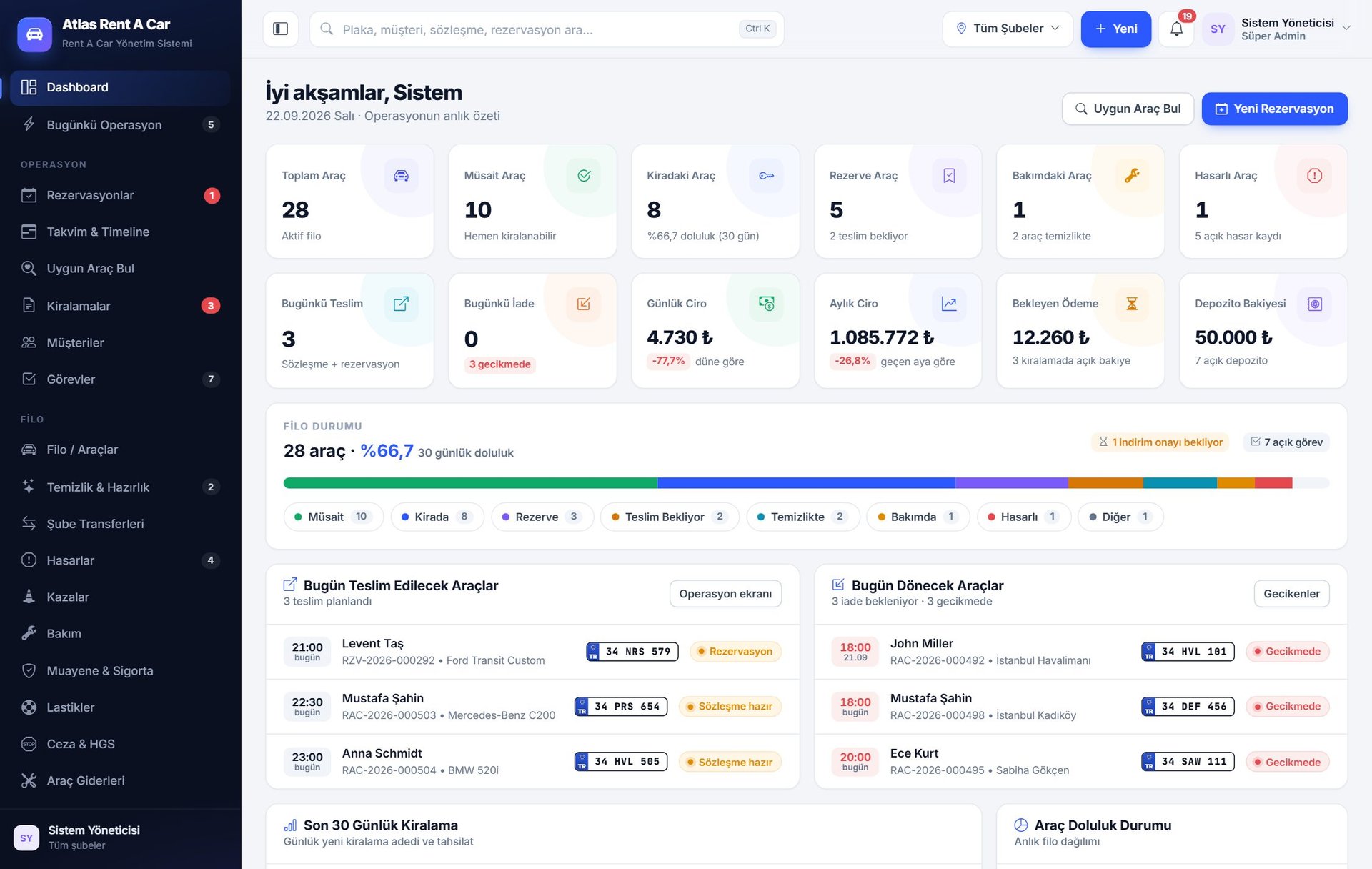
Task: Click the Son 30 Günlük Kiralama chart icon
Action: [x=290, y=825]
